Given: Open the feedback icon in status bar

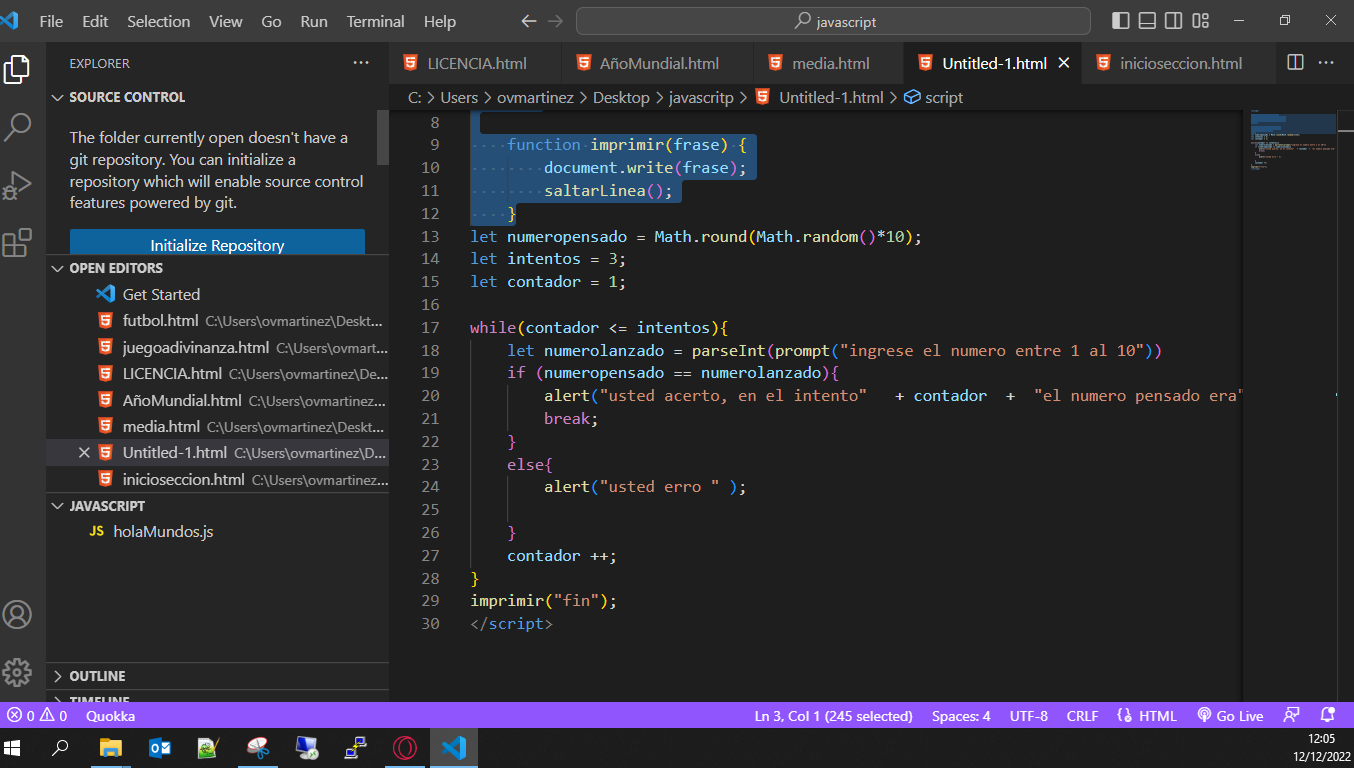Looking at the screenshot, I should click(1292, 716).
